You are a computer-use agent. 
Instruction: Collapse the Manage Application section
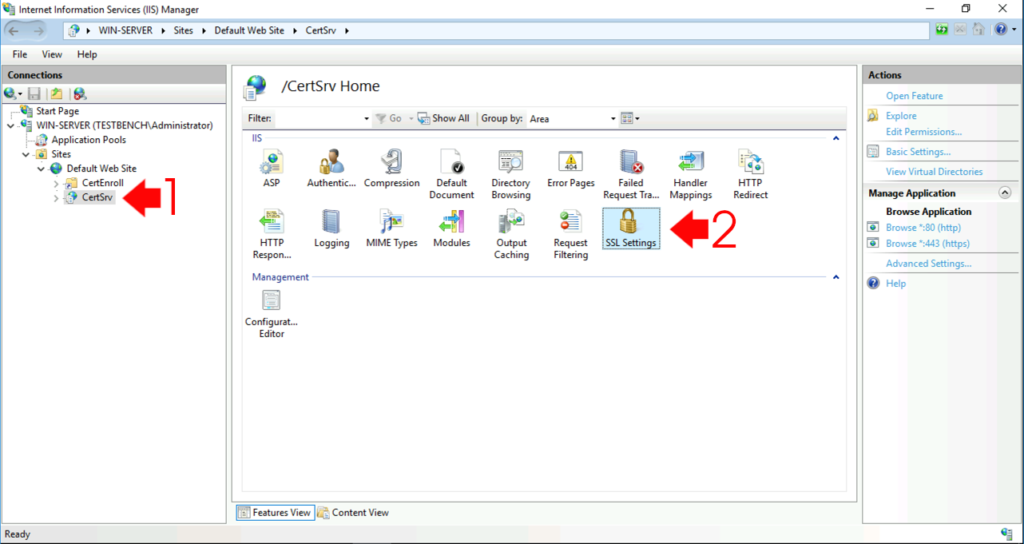[x=1004, y=193]
